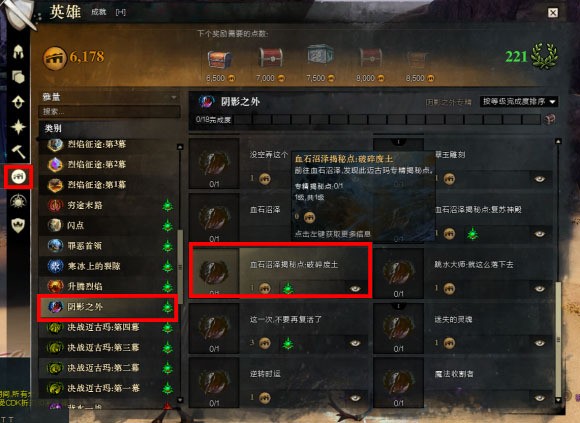This screenshot has height=423, width=580.
Task: Click the shield crown sidebar icon
Action: (18, 225)
